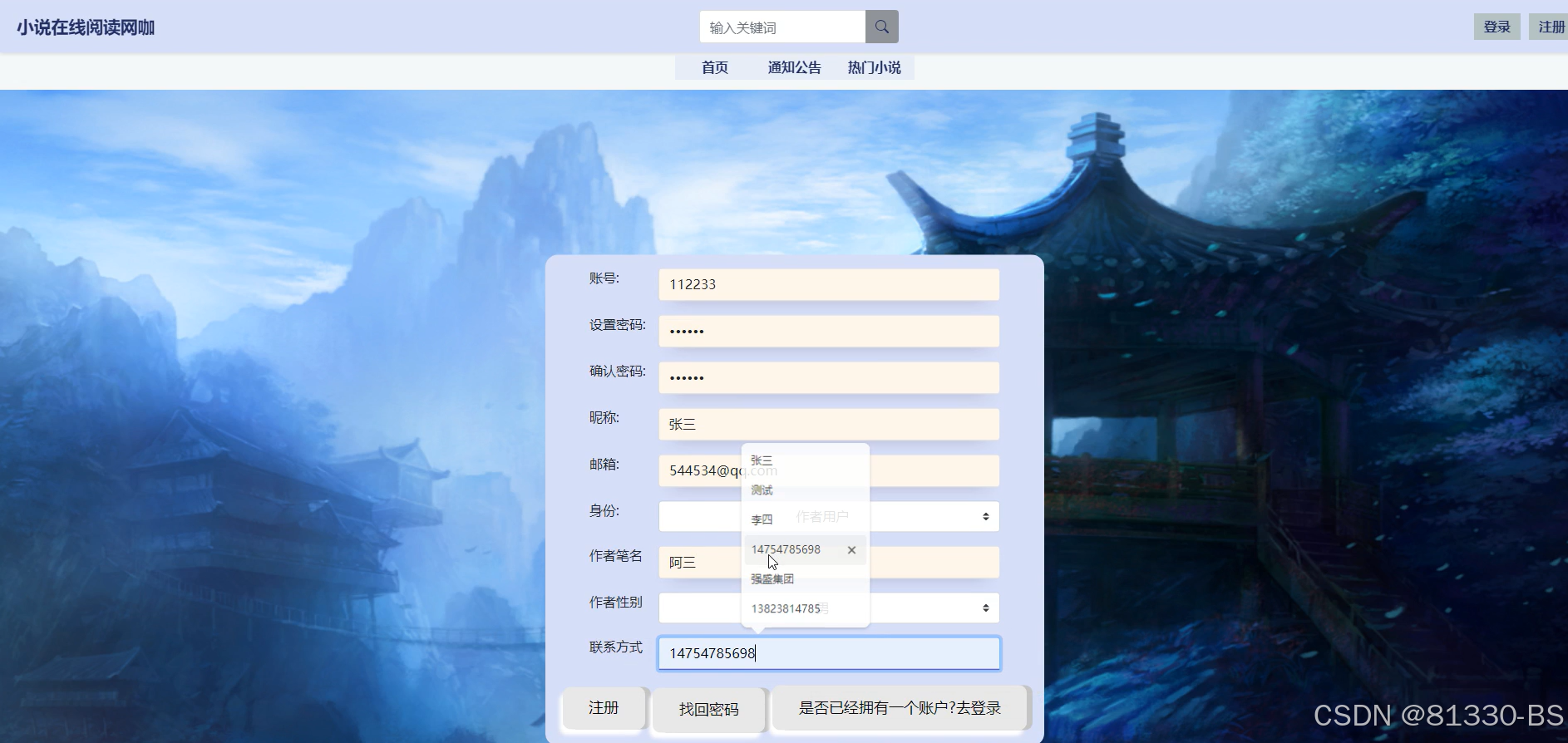Click the search magnifier icon
Image resolution: width=1568 pixels, height=743 pixels.
(882, 27)
